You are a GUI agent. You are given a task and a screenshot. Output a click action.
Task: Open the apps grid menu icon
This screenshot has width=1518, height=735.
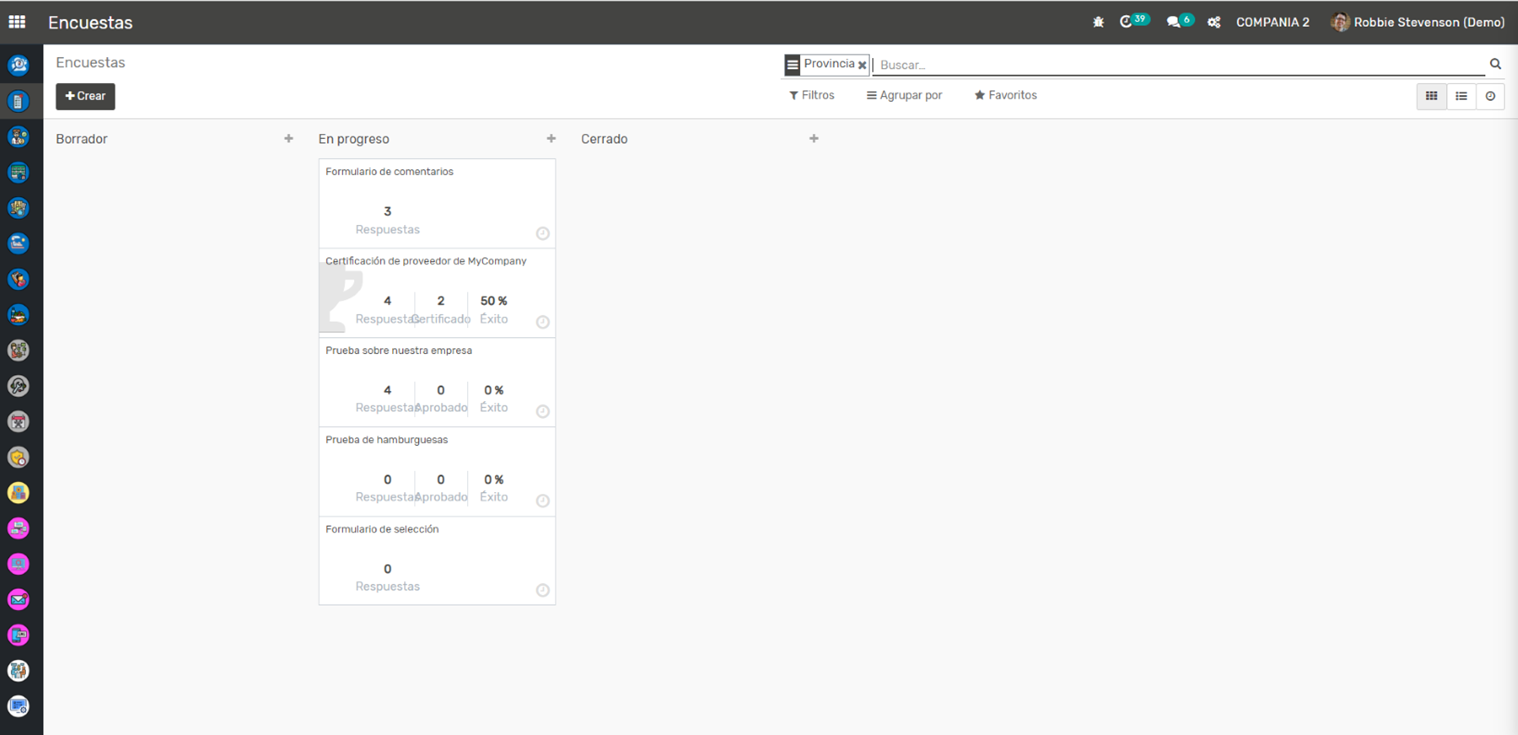pyautogui.click(x=17, y=22)
